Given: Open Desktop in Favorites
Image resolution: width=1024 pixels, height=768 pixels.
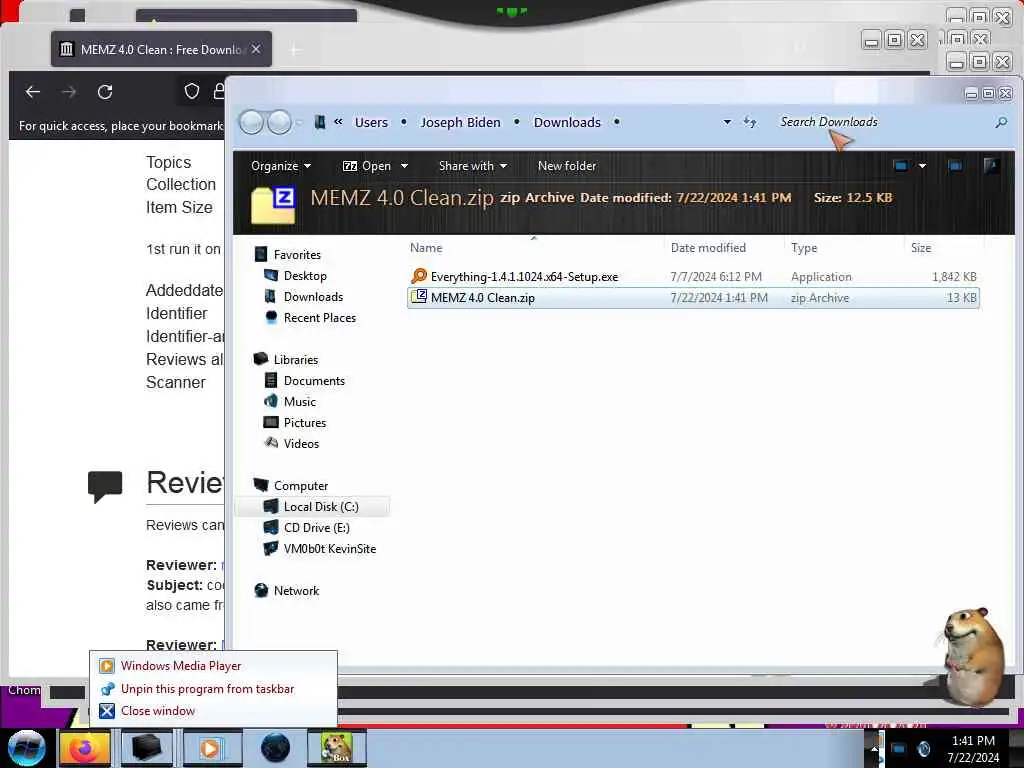Looking at the screenshot, I should point(305,276).
